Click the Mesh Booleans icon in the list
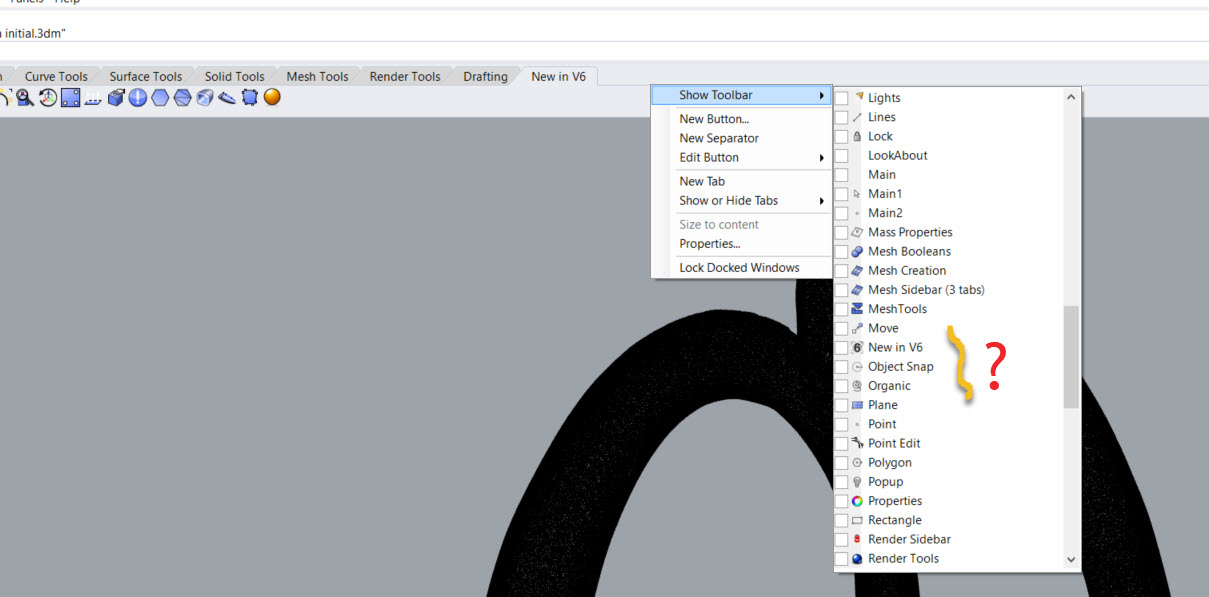Screen dimensions: 1209x597 [857, 251]
